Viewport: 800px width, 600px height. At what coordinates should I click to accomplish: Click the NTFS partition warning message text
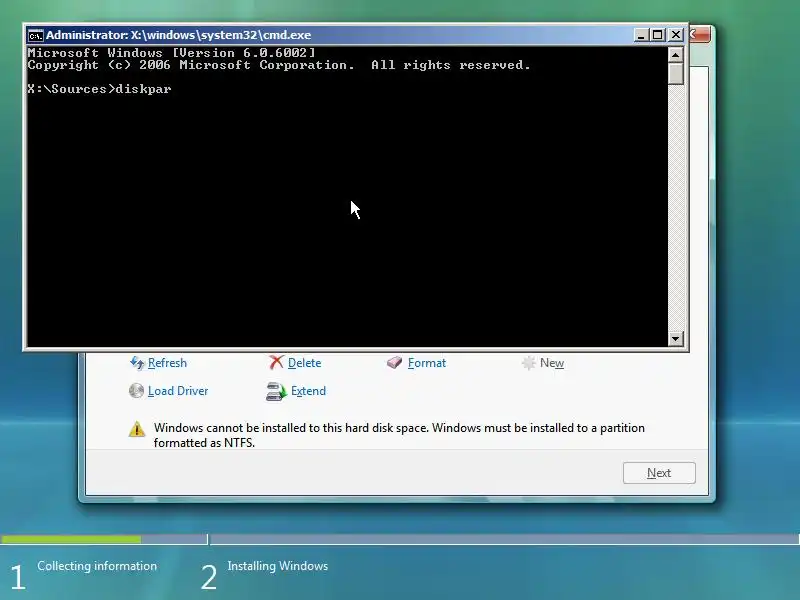[x=399, y=435]
